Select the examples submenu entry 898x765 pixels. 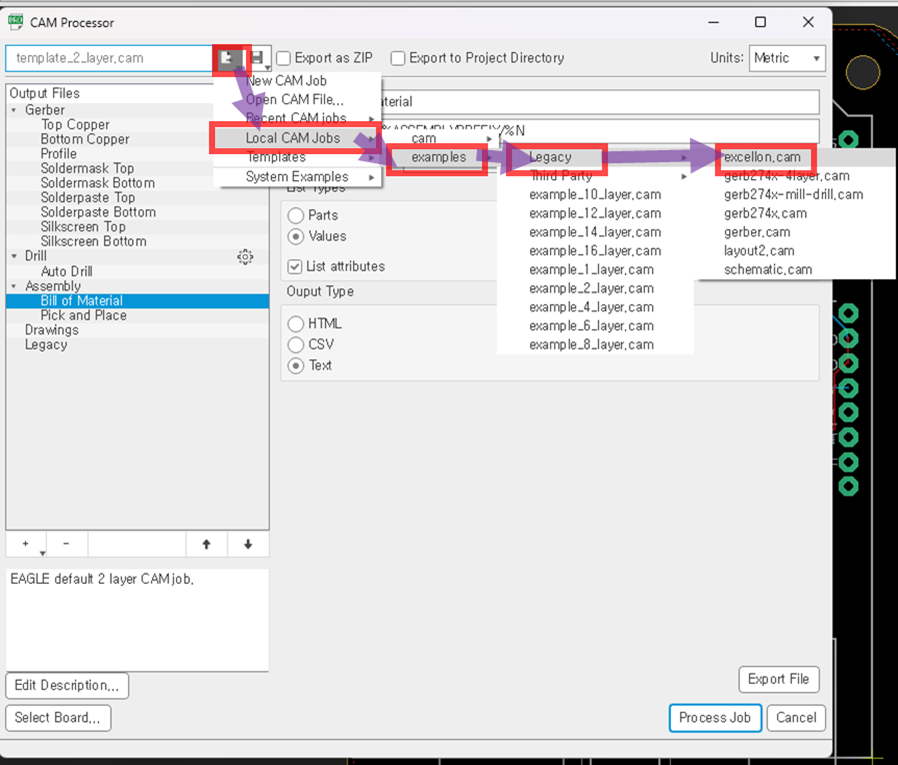click(x=439, y=157)
